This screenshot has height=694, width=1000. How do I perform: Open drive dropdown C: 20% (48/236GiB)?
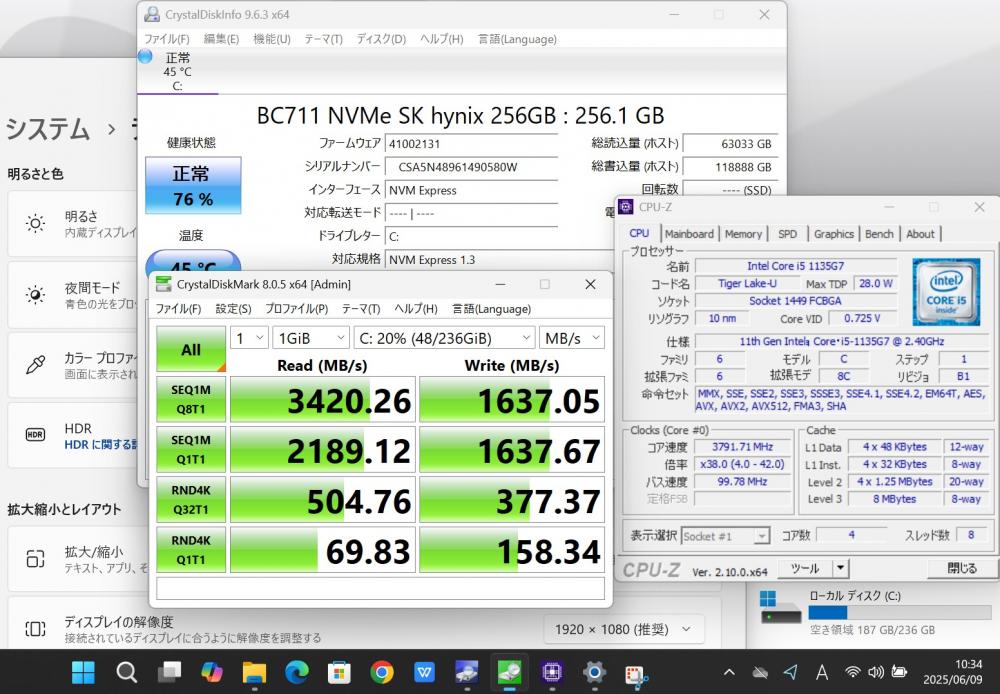pos(445,338)
